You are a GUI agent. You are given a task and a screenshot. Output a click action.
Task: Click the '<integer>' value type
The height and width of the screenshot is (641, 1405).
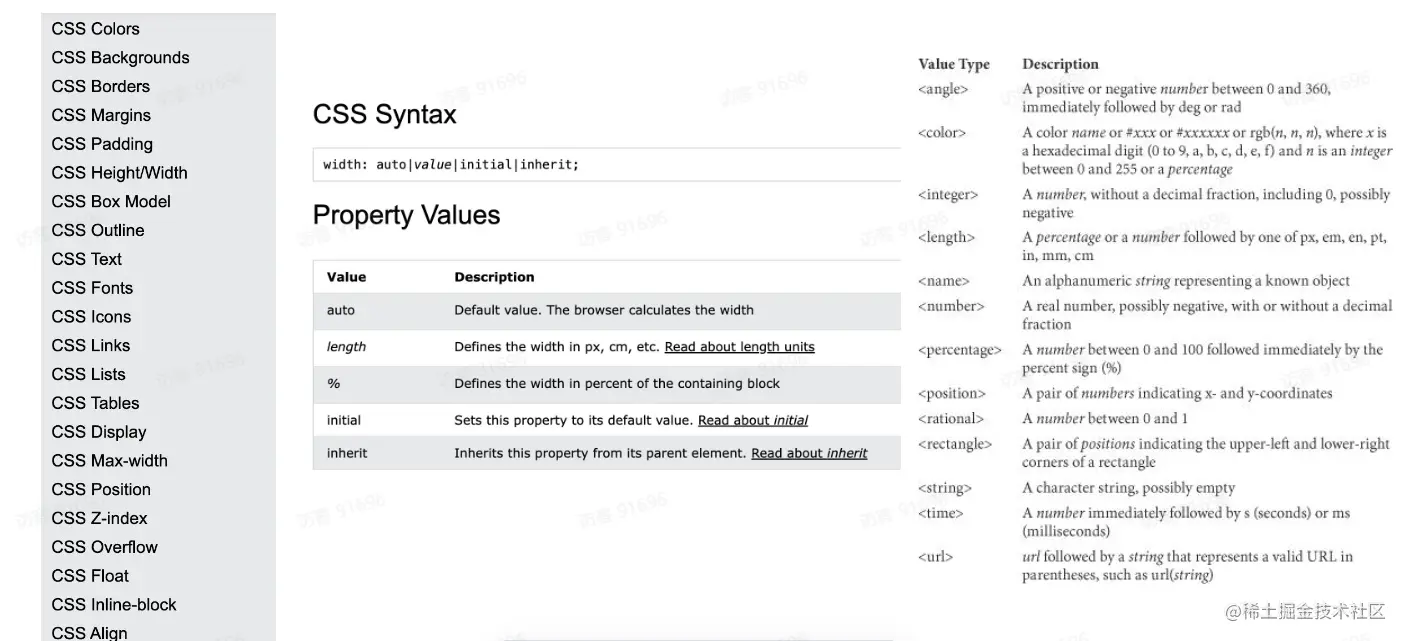pyautogui.click(x=948, y=194)
